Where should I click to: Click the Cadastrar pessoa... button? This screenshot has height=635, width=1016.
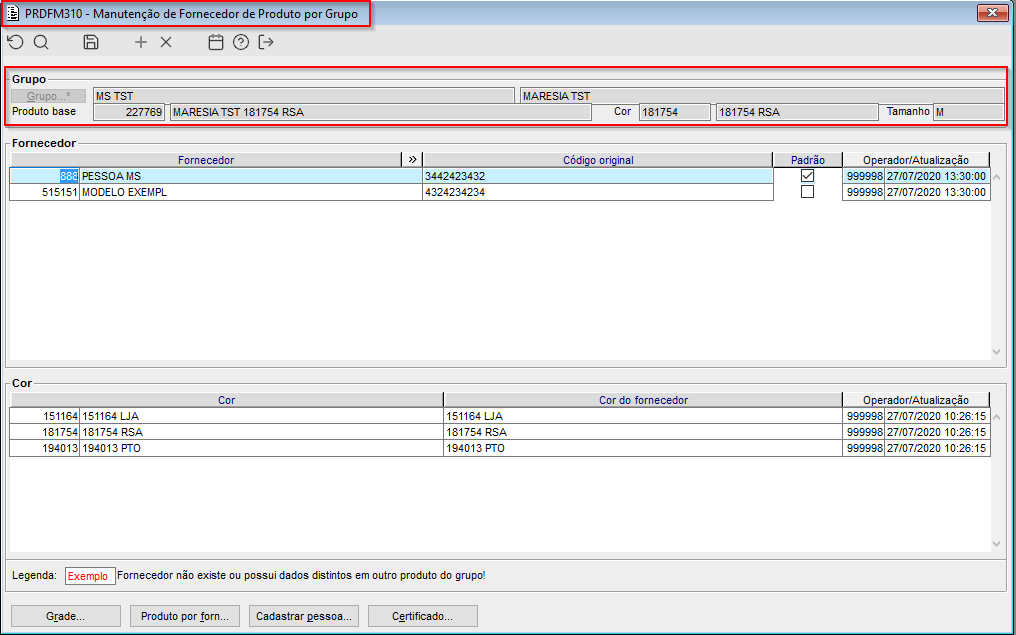click(303, 616)
